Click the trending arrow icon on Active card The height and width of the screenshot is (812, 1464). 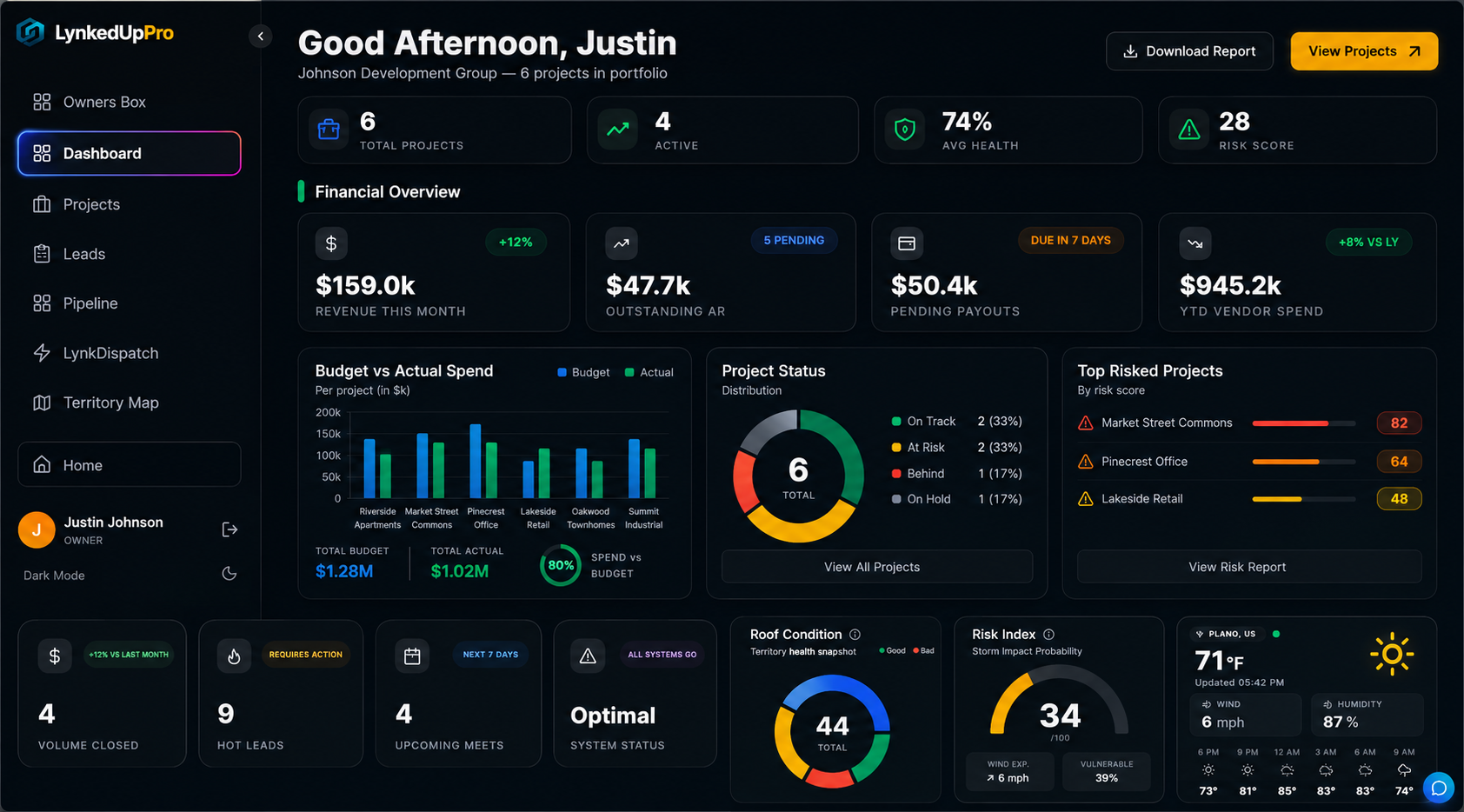tap(618, 130)
